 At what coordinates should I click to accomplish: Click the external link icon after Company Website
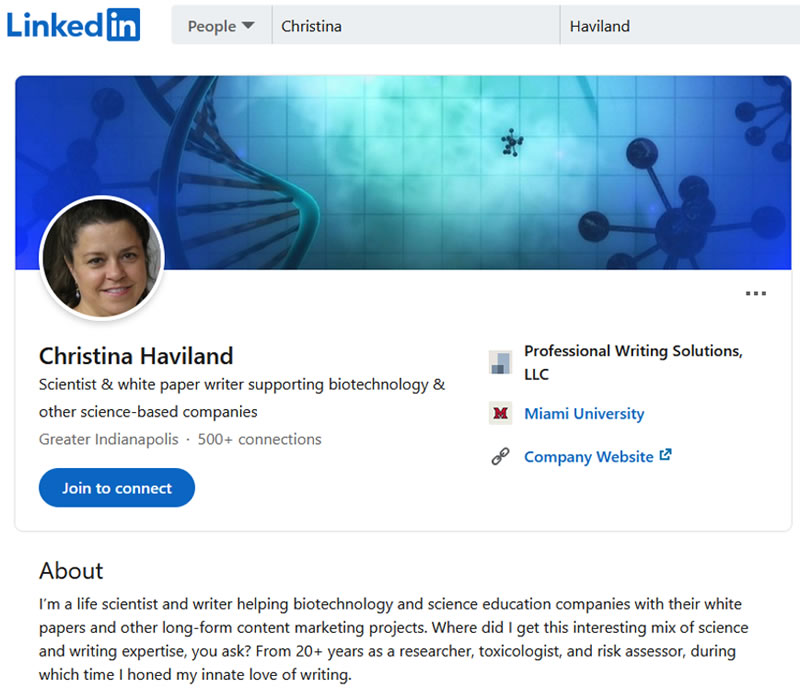pyautogui.click(x=663, y=456)
